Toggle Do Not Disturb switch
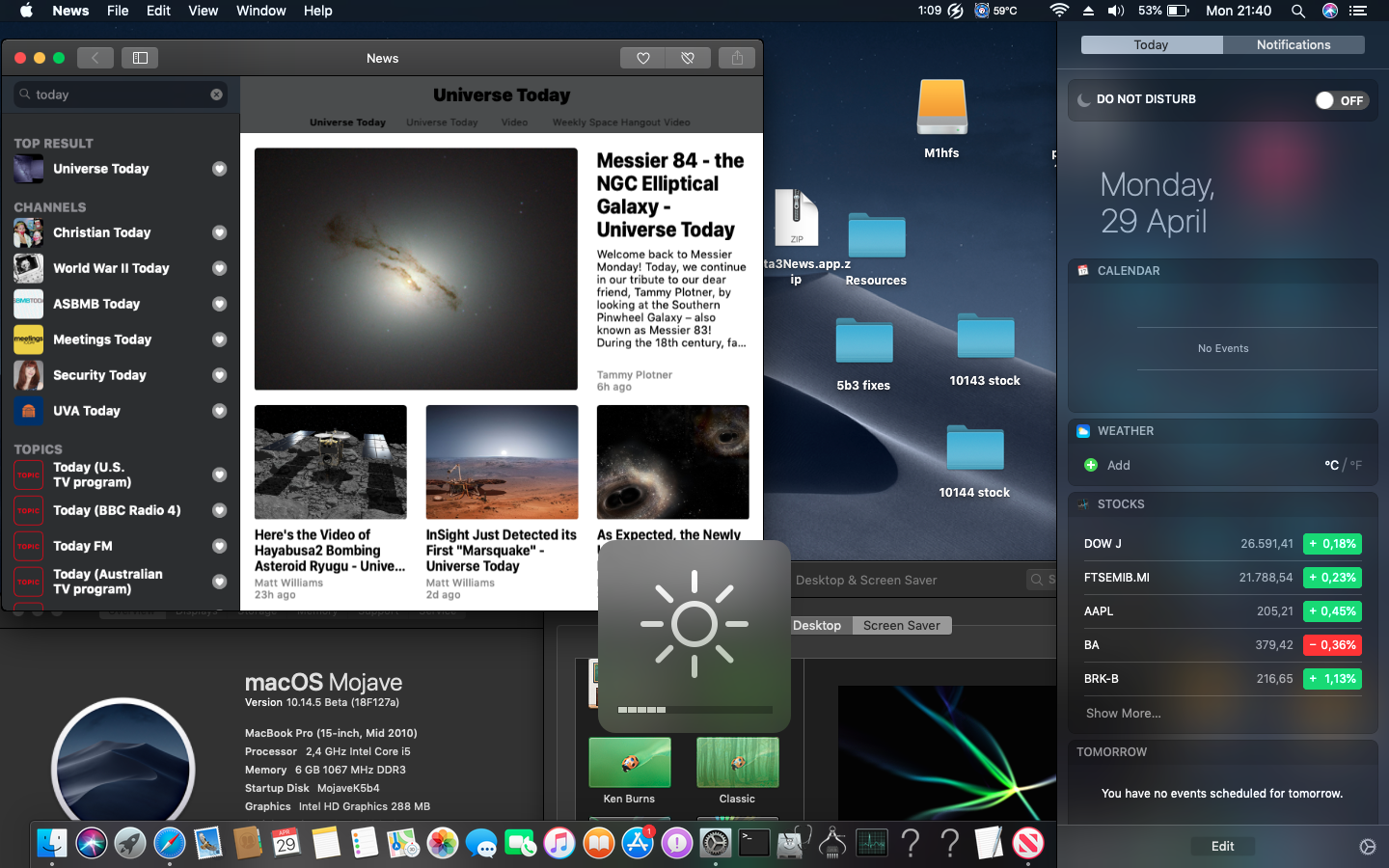The image size is (1389, 868). (1341, 100)
